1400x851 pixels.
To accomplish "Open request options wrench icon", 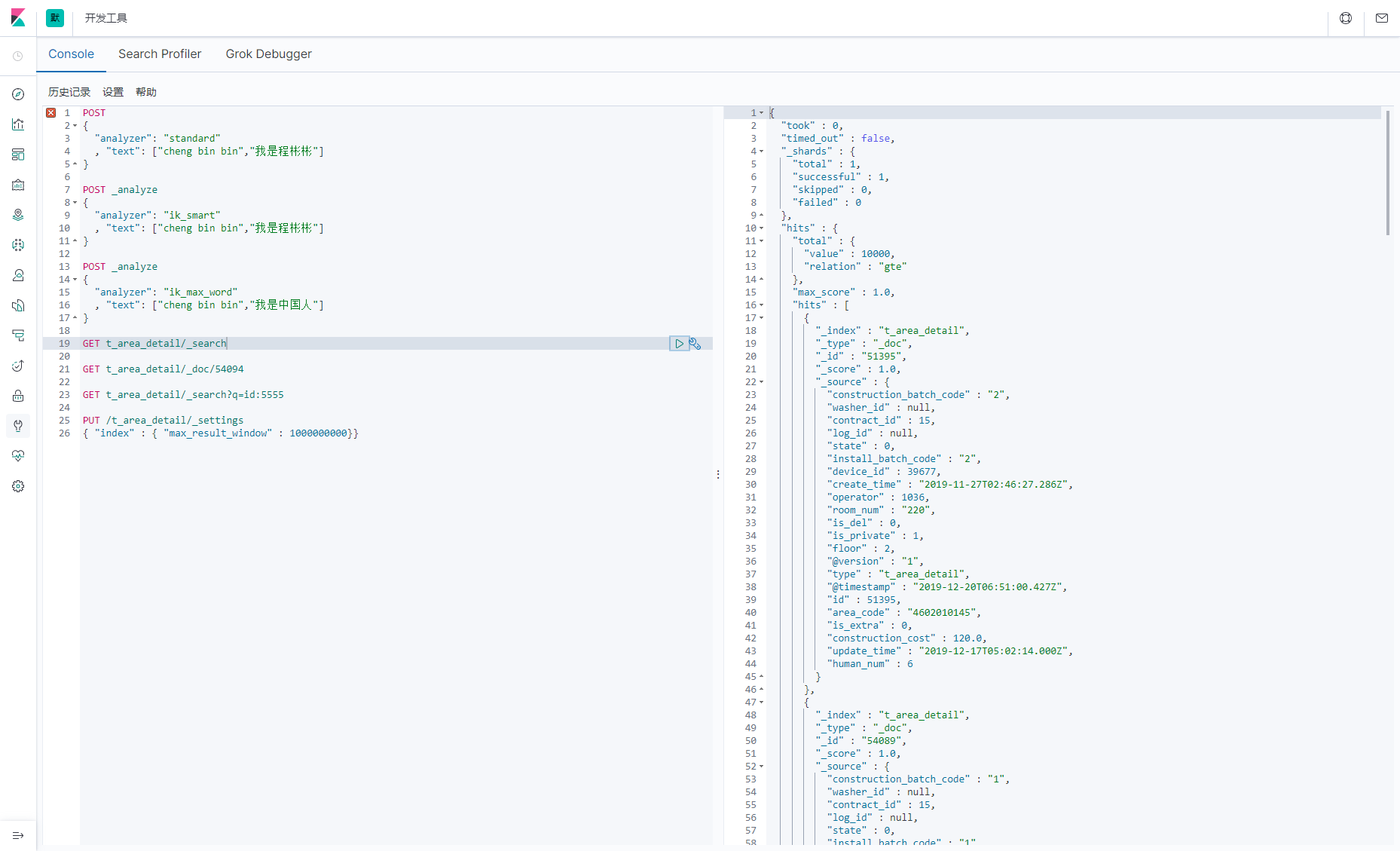I will (695, 344).
